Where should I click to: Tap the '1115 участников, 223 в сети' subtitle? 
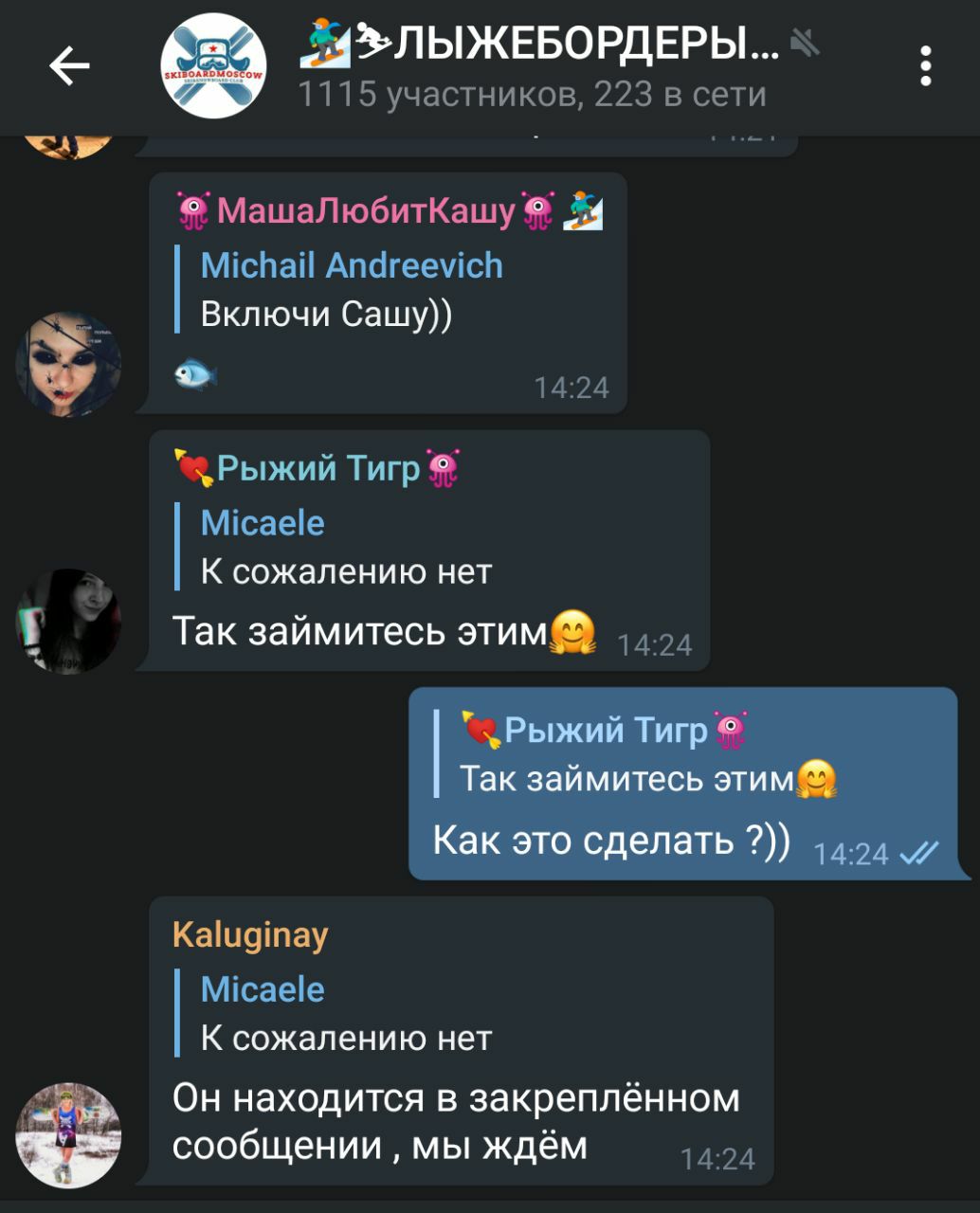pyautogui.click(x=532, y=94)
